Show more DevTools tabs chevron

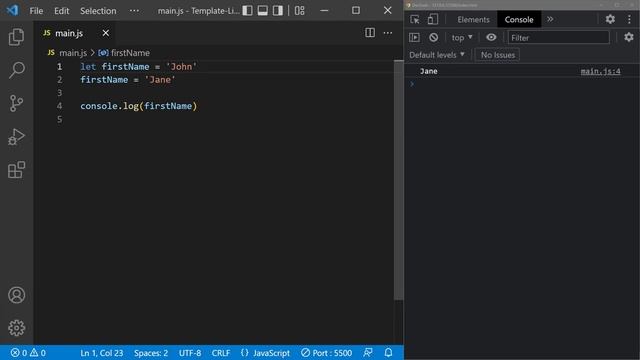click(x=550, y=19)
